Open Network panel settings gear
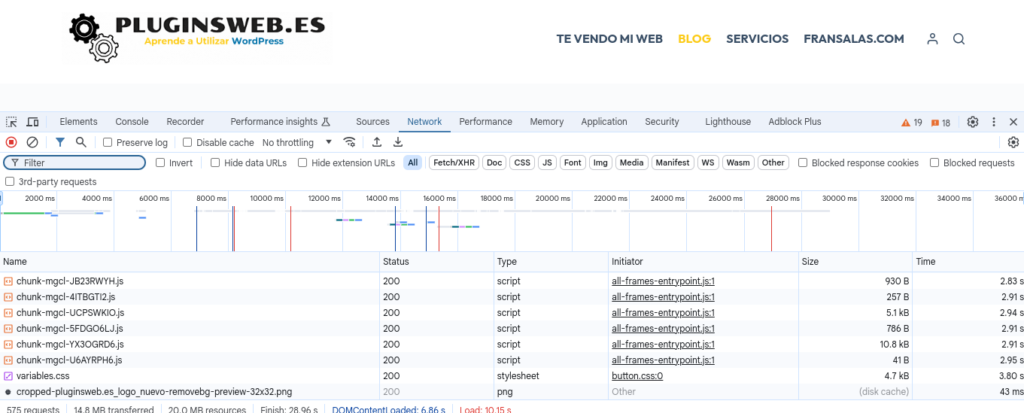The width and height of the screenshot is (1024, 413). [1014, 142]
